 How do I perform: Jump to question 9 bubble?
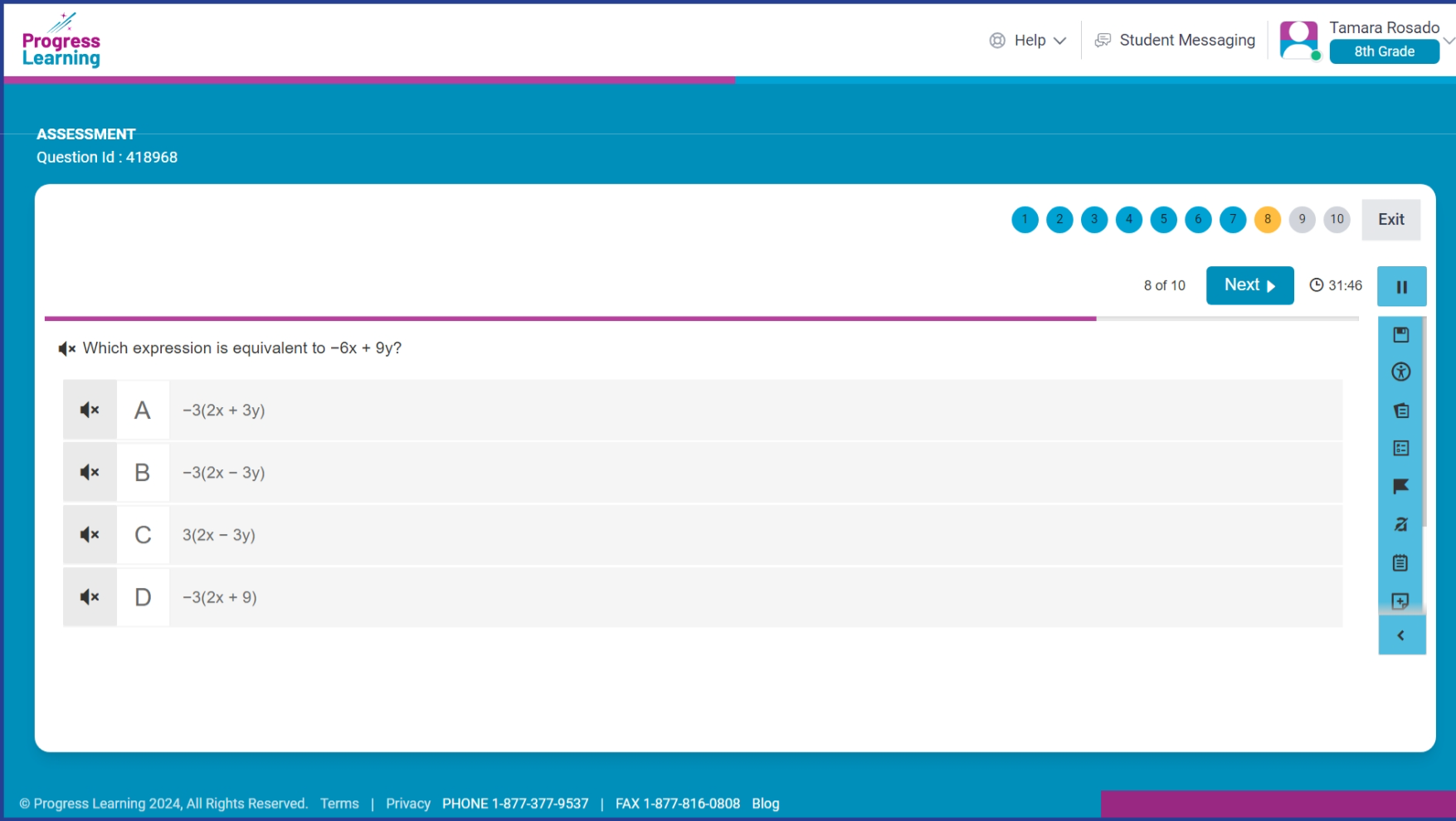(x=1303, y=220)
